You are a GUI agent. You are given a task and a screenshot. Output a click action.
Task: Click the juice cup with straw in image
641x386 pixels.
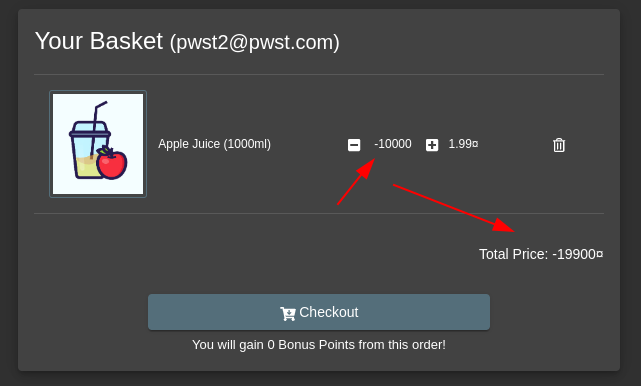87,145
